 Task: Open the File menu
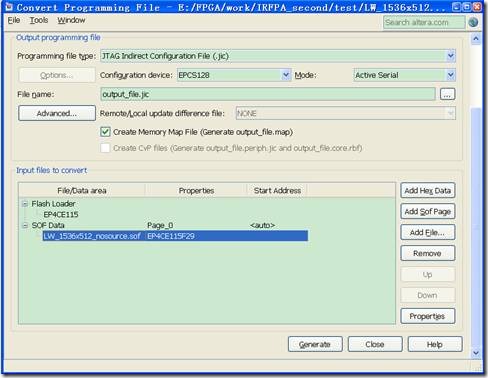coord(14,20)
